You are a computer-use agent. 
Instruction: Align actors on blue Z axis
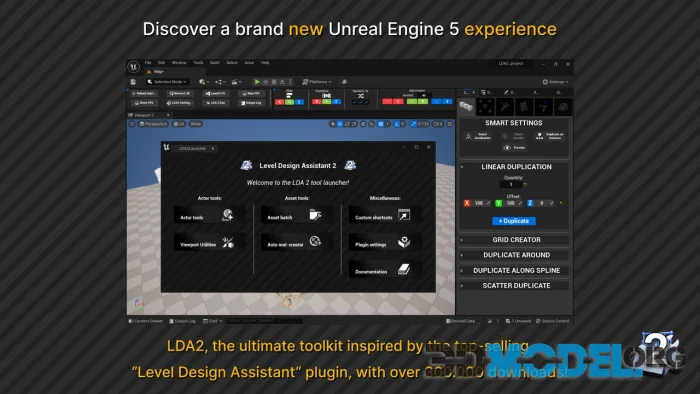[x=299, y=102]
